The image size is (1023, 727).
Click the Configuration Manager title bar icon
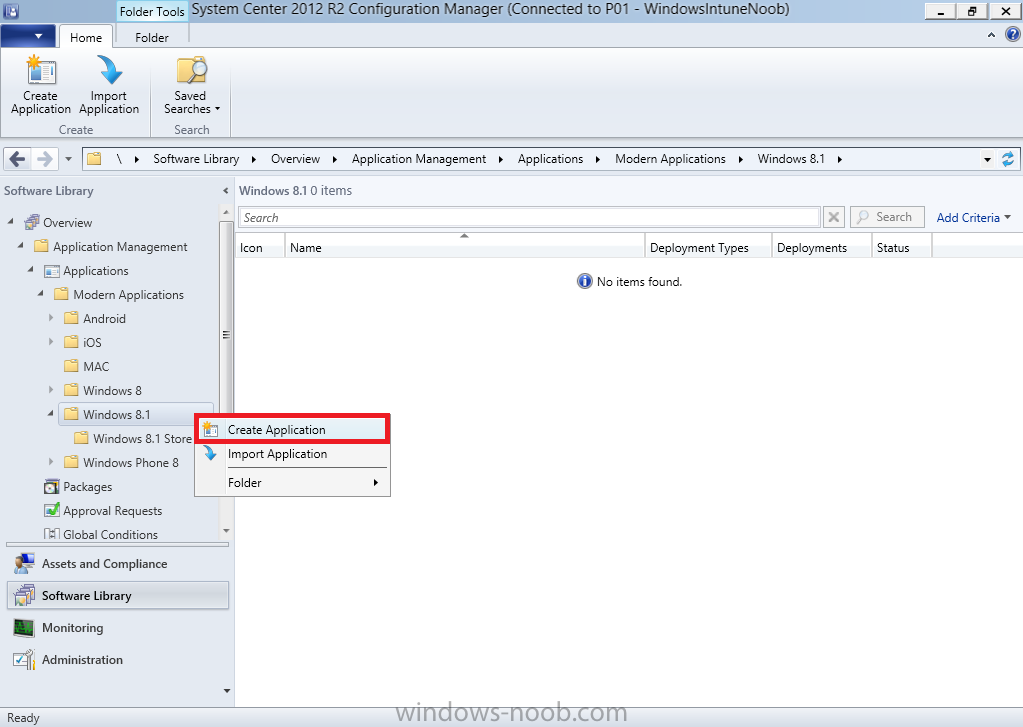click(10, 10)
